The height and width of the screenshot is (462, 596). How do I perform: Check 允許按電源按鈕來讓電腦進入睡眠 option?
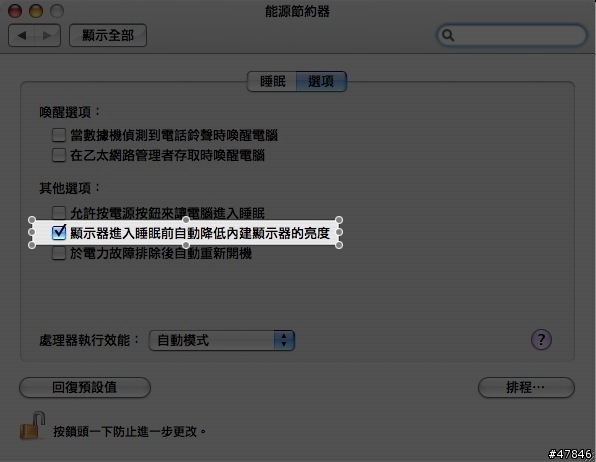[59, 213]
